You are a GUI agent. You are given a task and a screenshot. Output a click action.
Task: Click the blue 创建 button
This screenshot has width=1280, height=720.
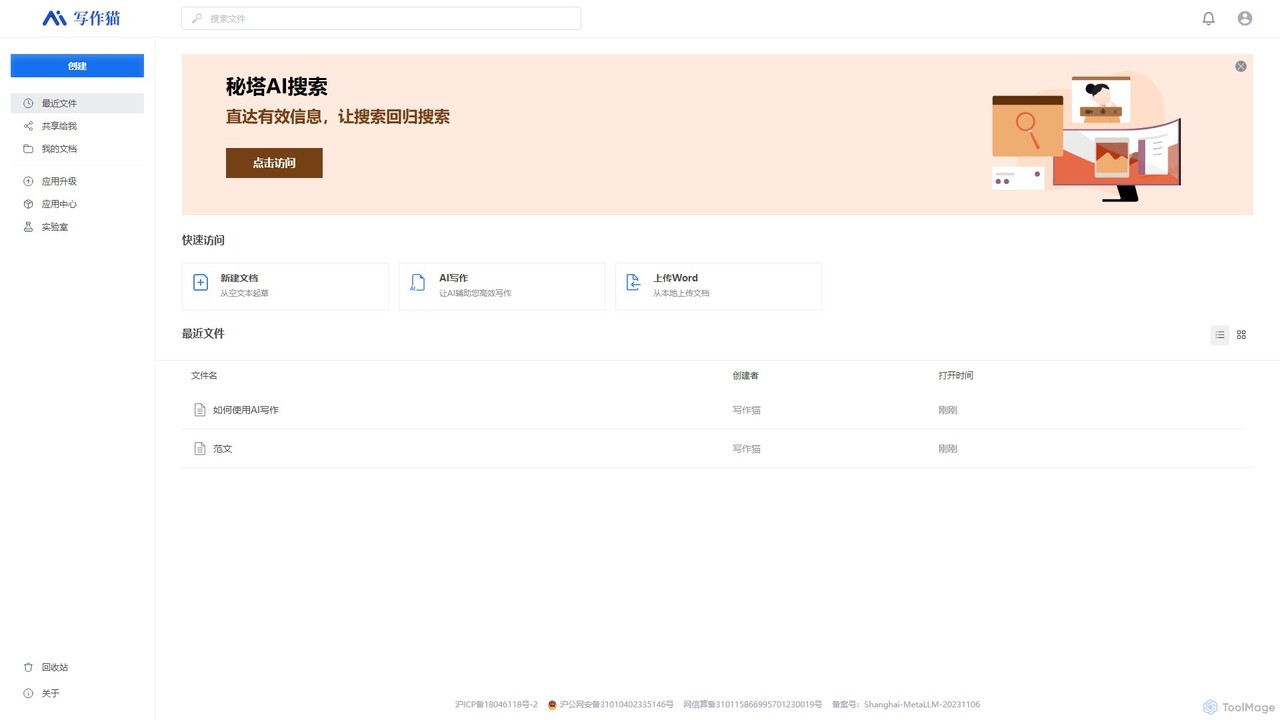[x=77, y=66]
